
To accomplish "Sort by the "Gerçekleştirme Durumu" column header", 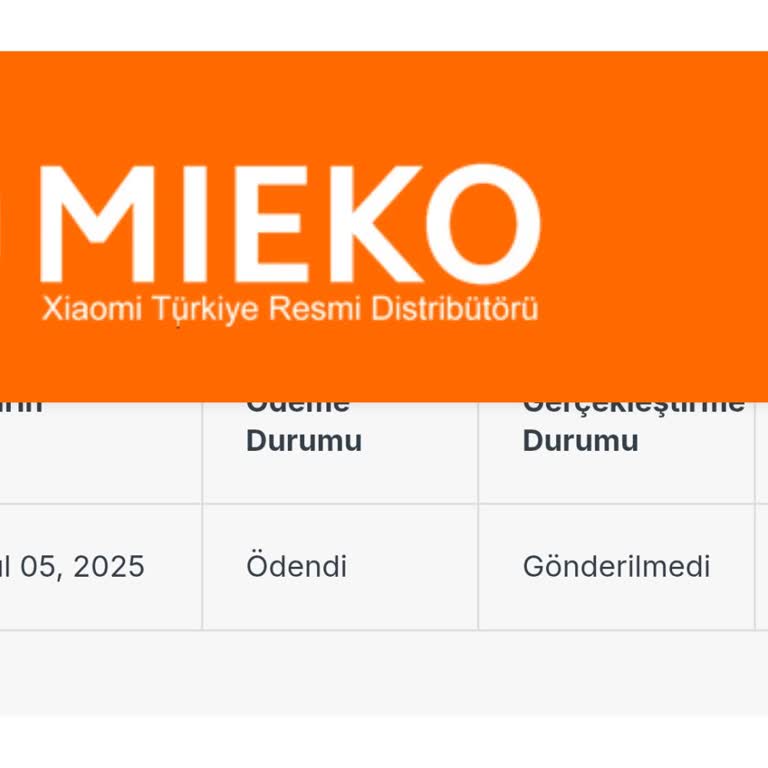I will click(580, 440).
